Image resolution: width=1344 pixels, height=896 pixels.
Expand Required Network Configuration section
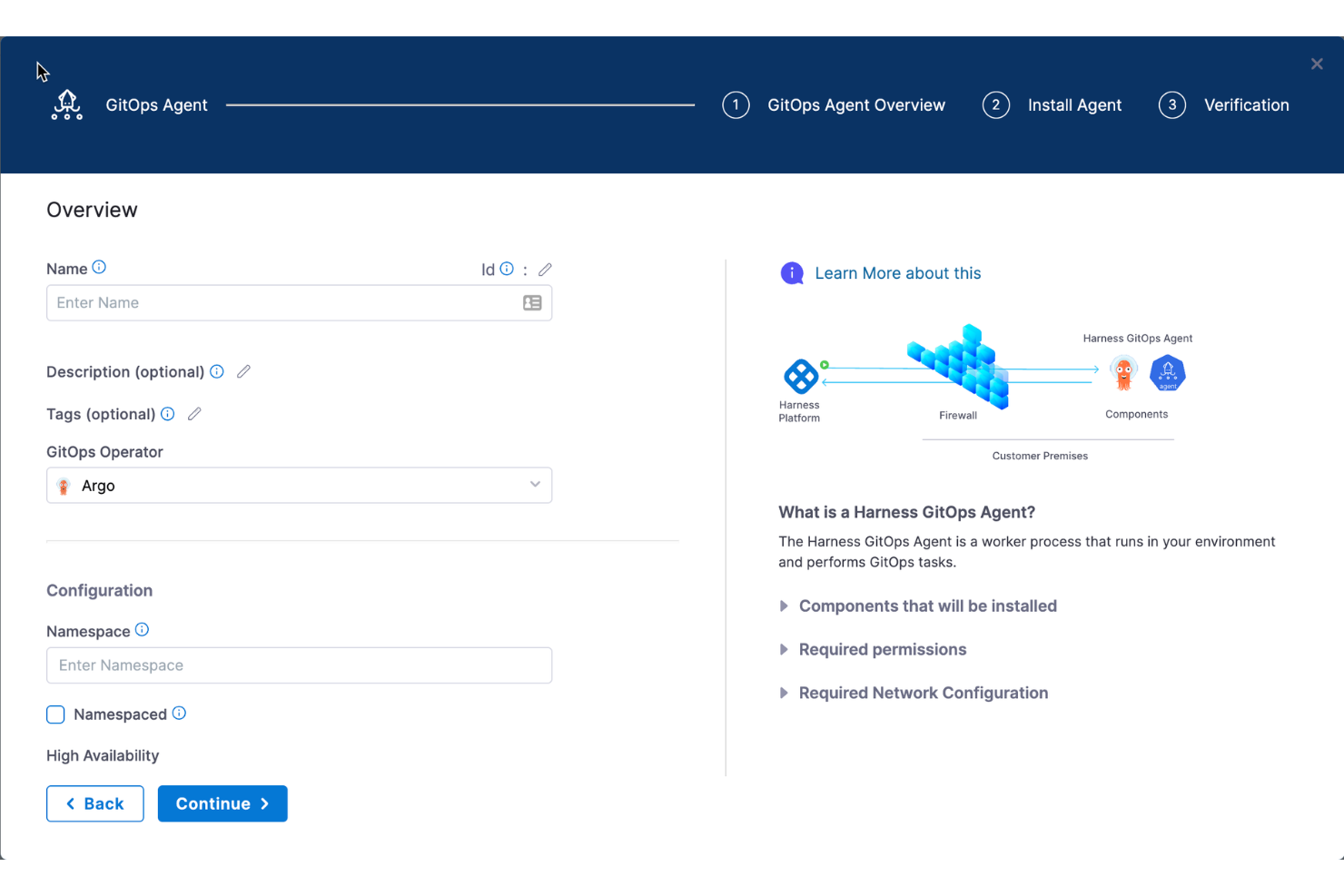tap(914, 694)
